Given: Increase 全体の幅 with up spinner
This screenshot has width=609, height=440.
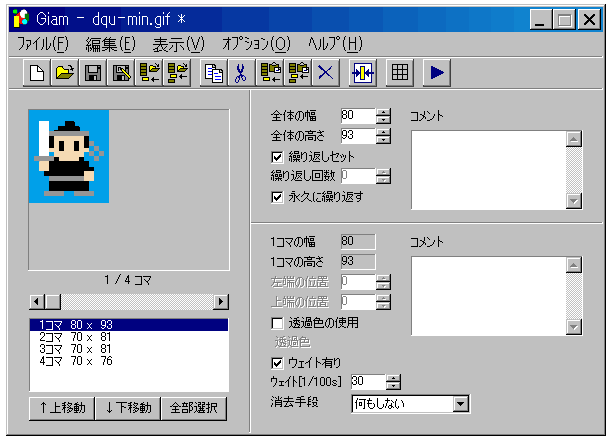Looking at the screenshot, I should (x=383, y=112).
